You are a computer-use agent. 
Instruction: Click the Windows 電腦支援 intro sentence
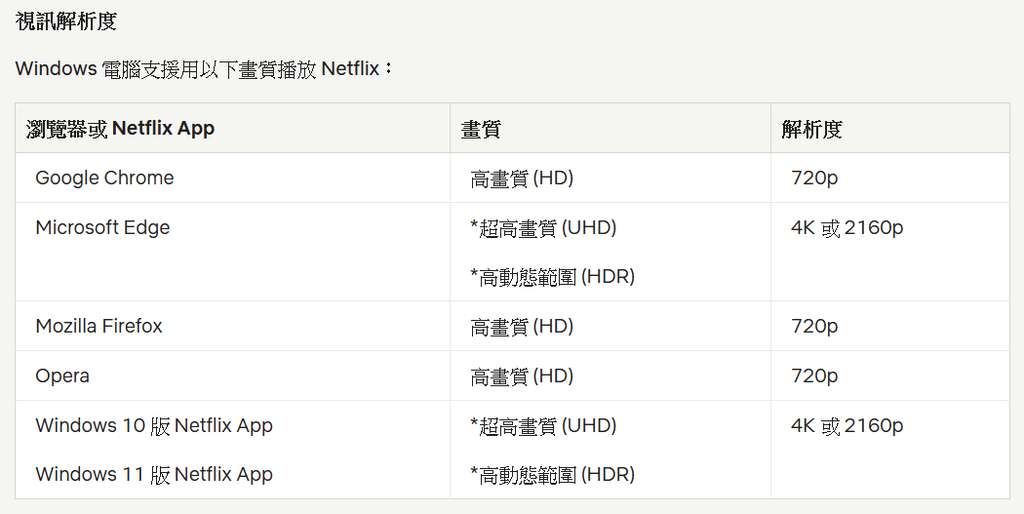click(205, 69)
